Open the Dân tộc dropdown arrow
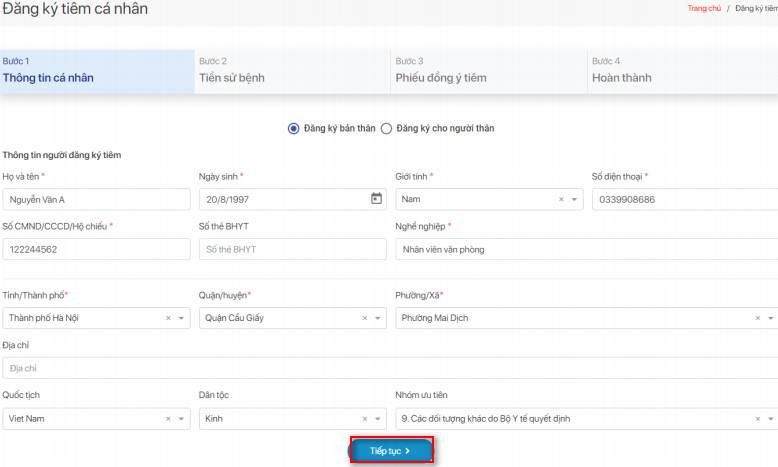The width and height of the screenshot is (778, 467). (377, 419)
